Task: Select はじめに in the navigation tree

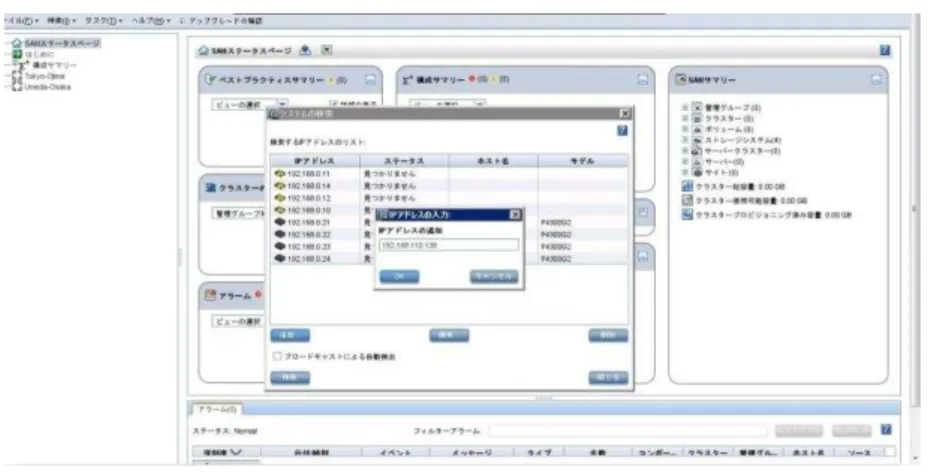Action: tap(38, 54)
